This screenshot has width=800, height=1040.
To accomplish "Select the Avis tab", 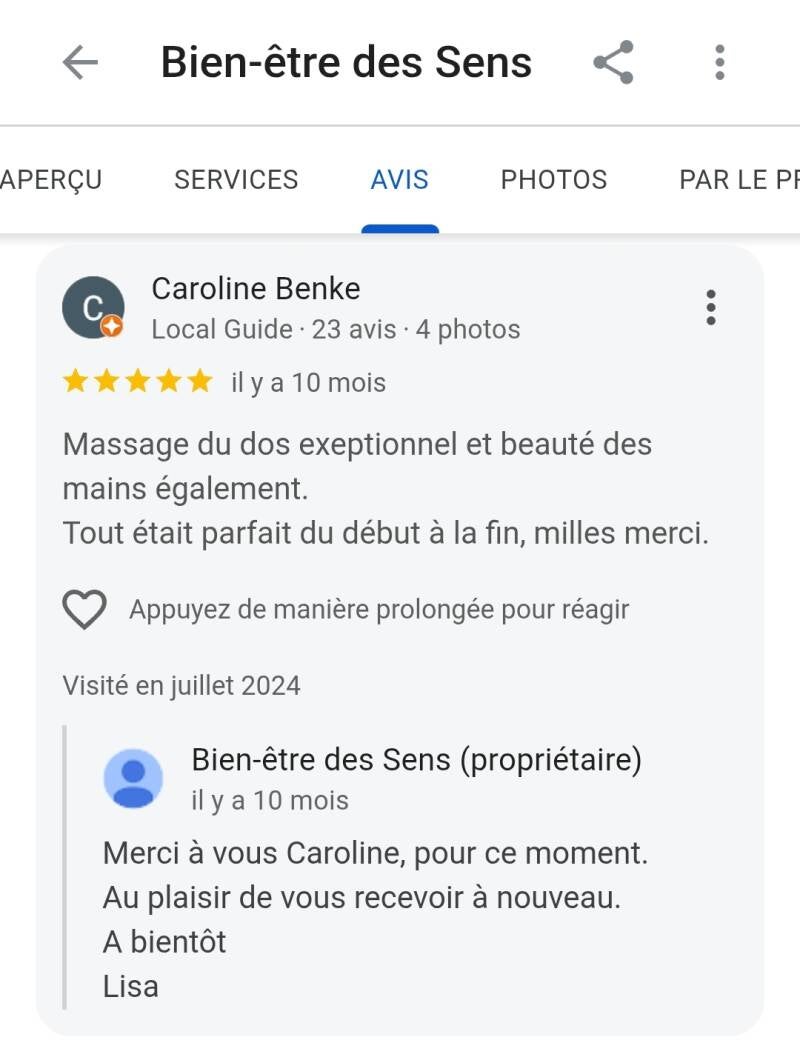I will [399, 180].
